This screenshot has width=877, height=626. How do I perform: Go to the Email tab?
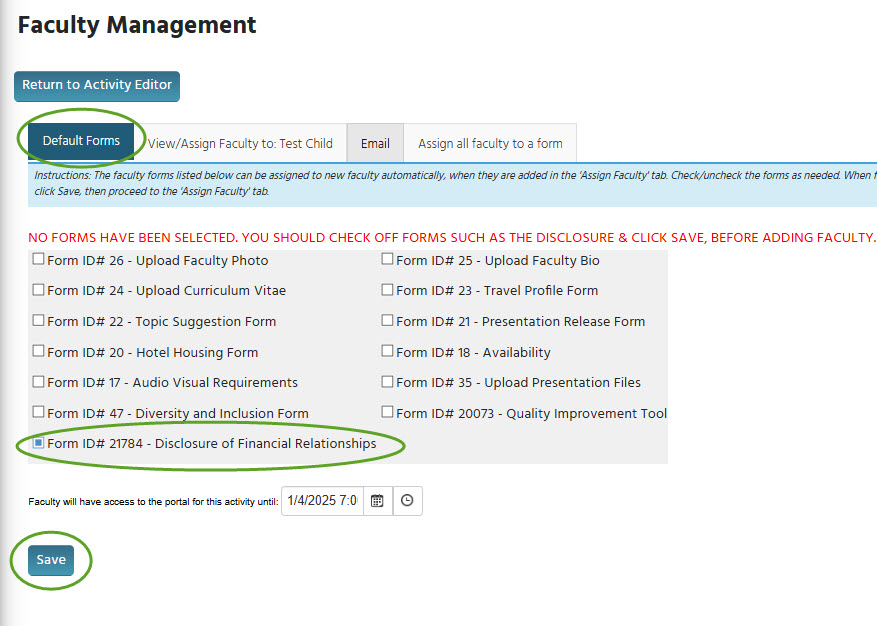tap(375, 143)
